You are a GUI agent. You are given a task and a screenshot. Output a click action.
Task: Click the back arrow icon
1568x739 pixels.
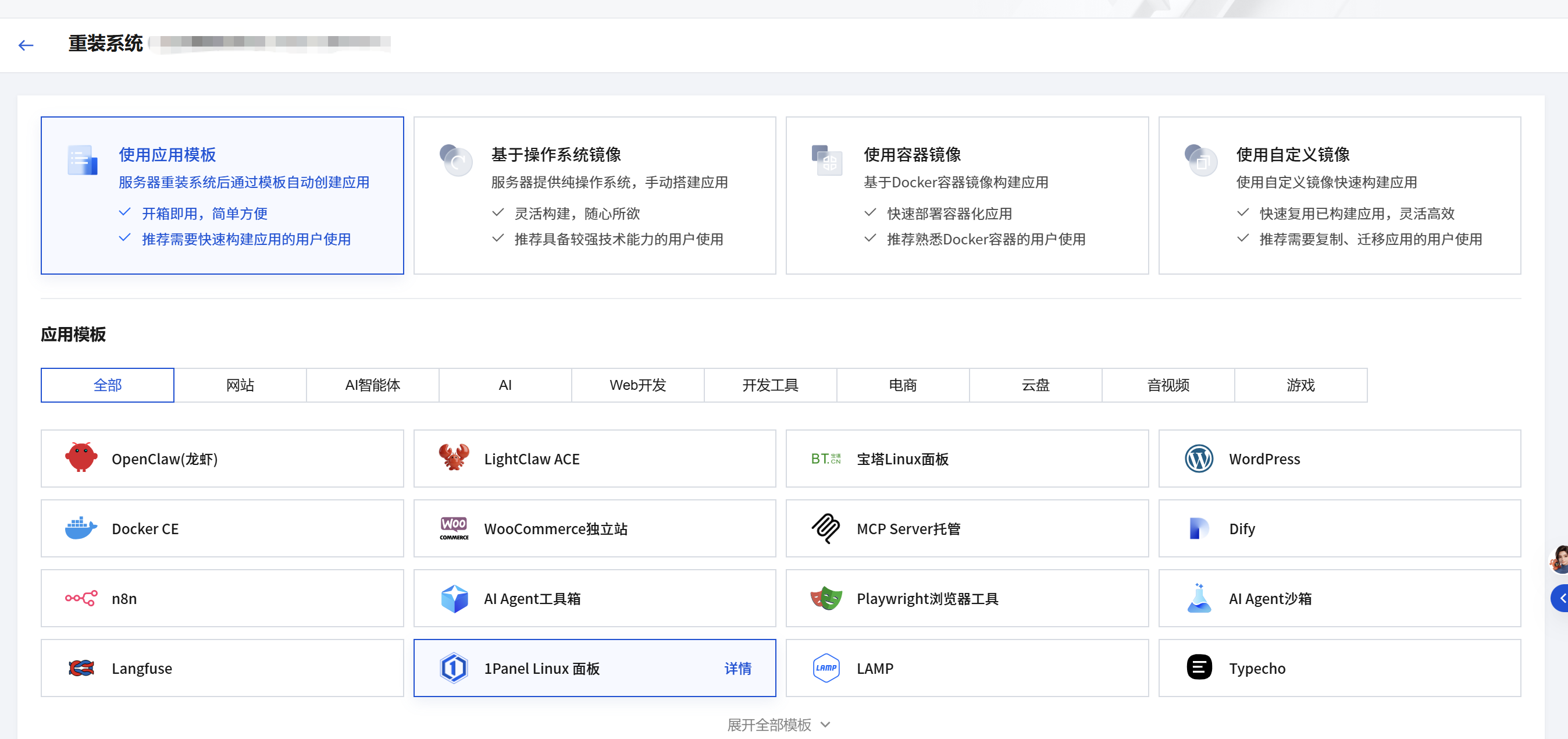[x=26, y=45]
